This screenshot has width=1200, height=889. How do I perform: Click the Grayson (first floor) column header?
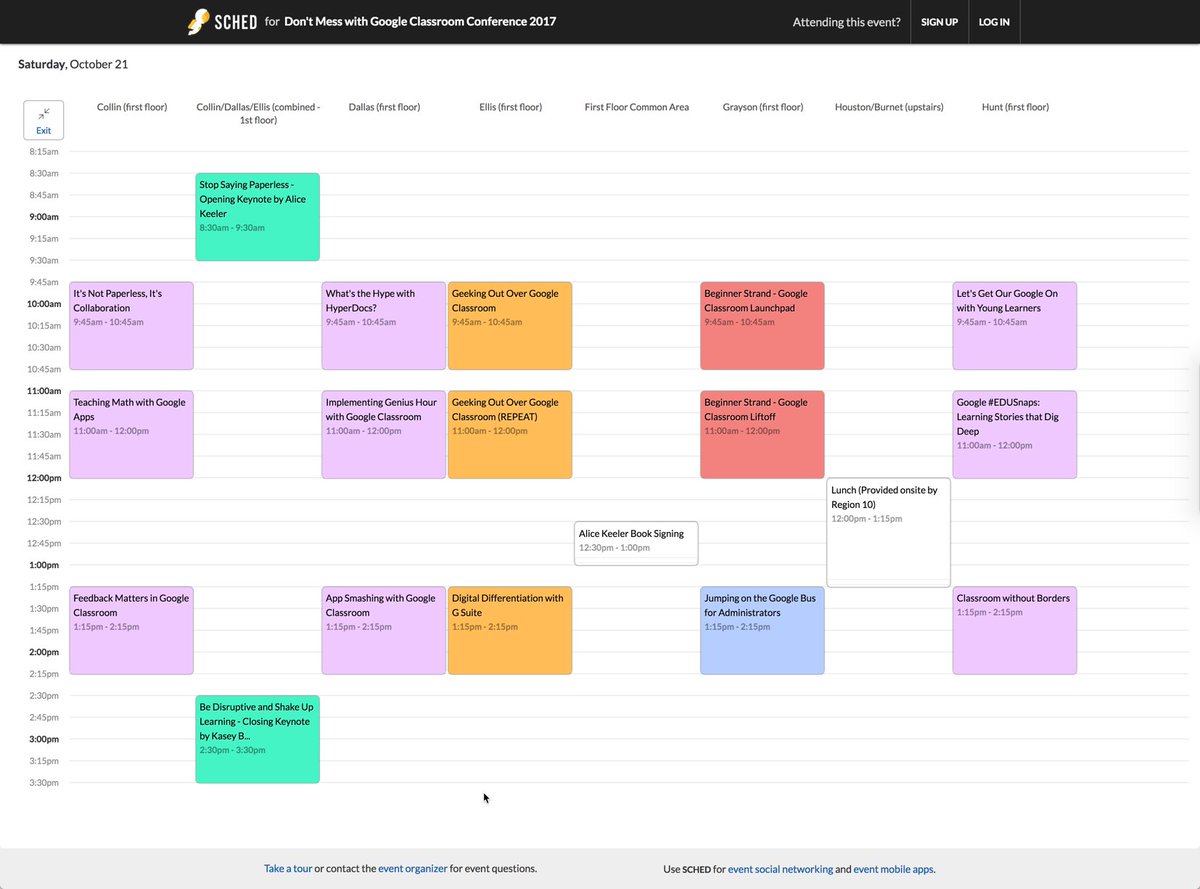pyautogui.click(x=763, y=107)
